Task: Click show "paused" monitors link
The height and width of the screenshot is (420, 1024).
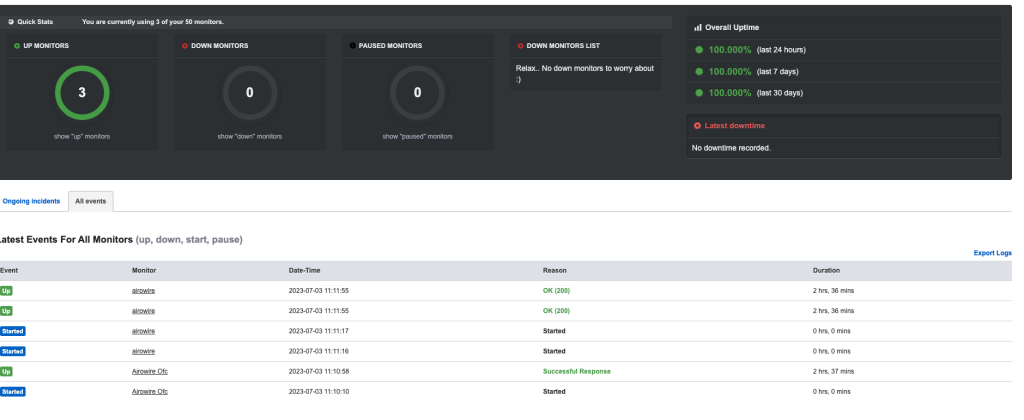Action: pos(417,137)
